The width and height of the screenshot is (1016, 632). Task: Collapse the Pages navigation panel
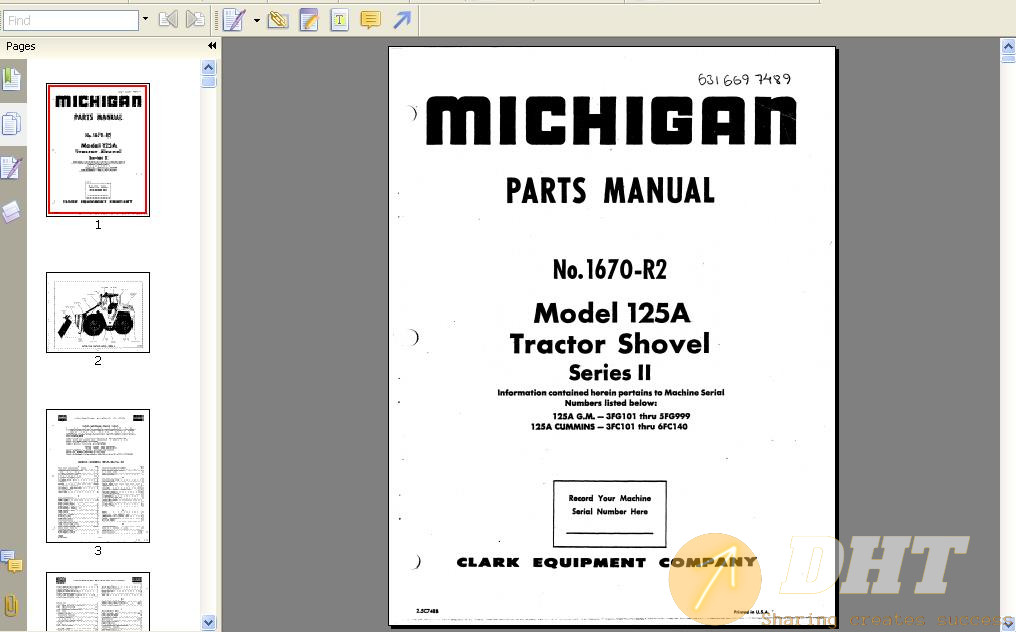pos(212,45)
